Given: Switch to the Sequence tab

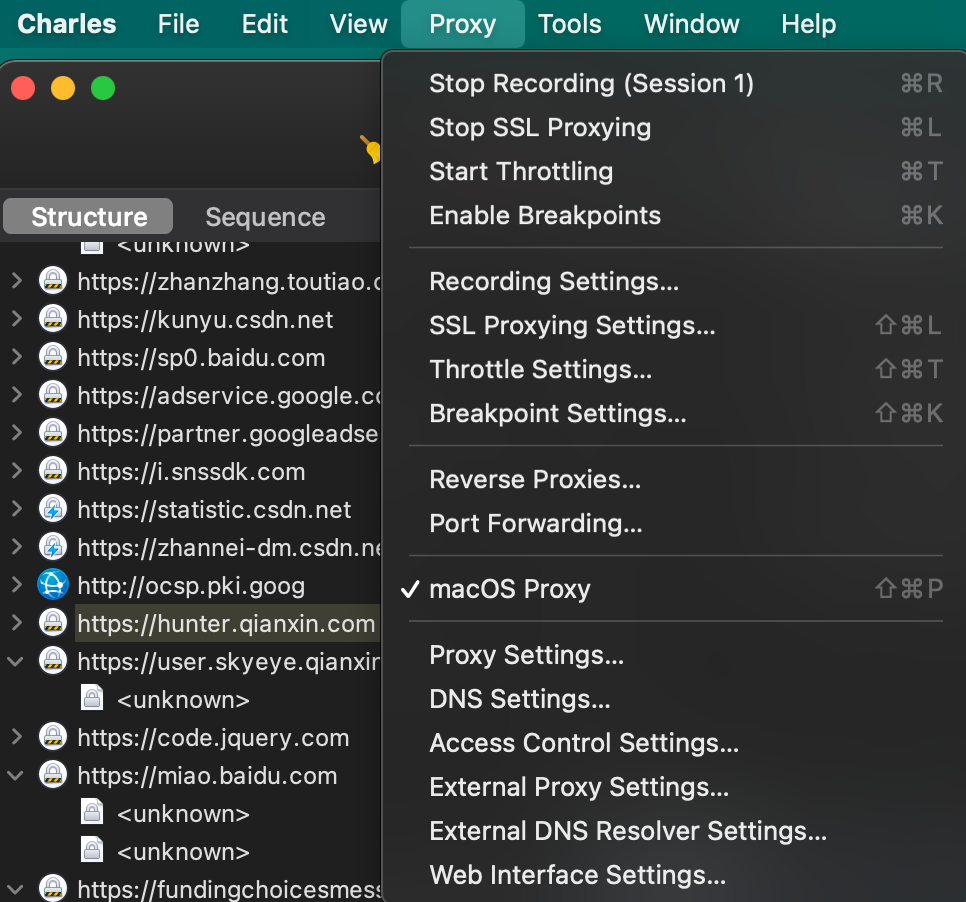Looking at the screenshot, I should [265, 217].
